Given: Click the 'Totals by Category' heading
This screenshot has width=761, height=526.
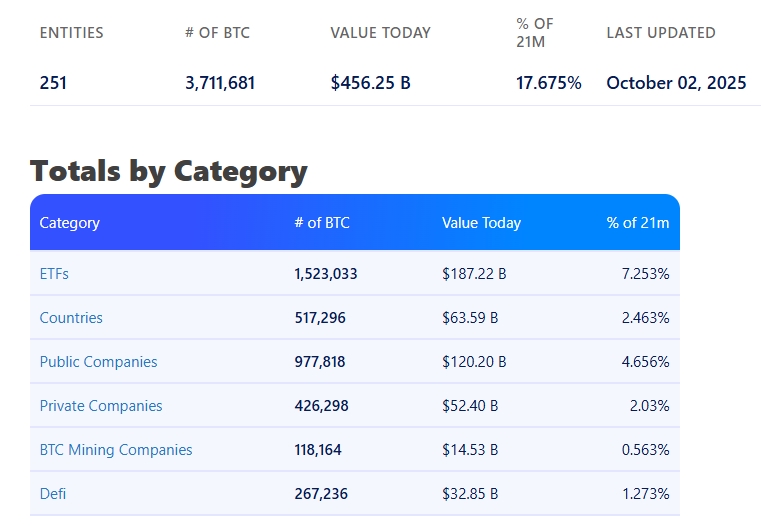Looking at the screenshot, I should pos(168,171).
